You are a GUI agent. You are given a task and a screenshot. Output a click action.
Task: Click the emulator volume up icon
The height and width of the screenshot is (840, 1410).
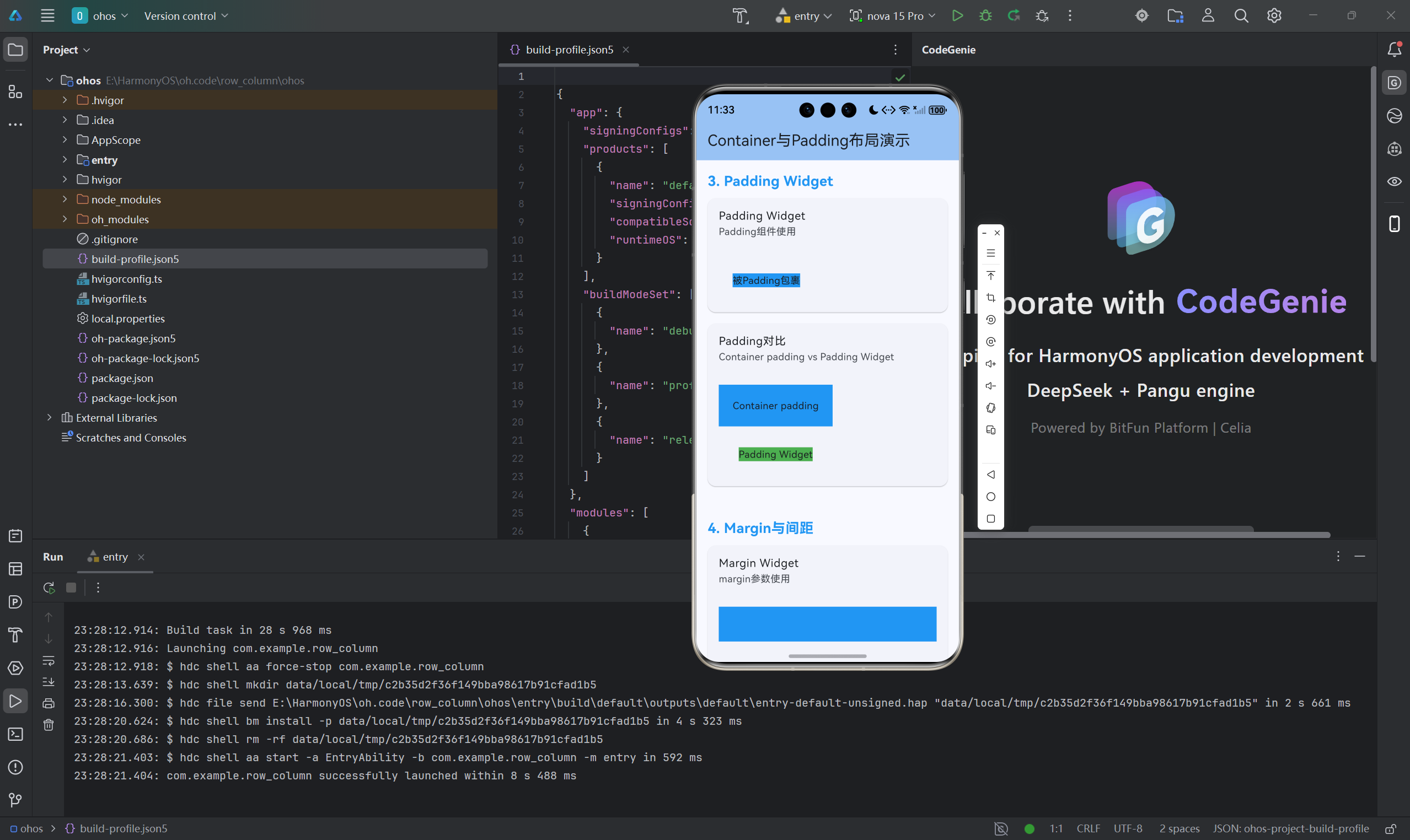[x=990, y=364]
